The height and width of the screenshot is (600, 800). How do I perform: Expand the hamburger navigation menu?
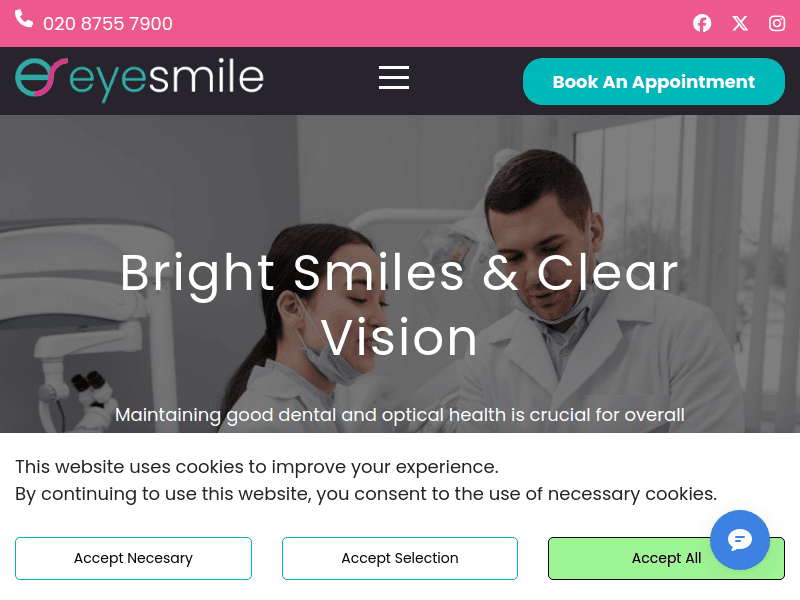point(394,78)
